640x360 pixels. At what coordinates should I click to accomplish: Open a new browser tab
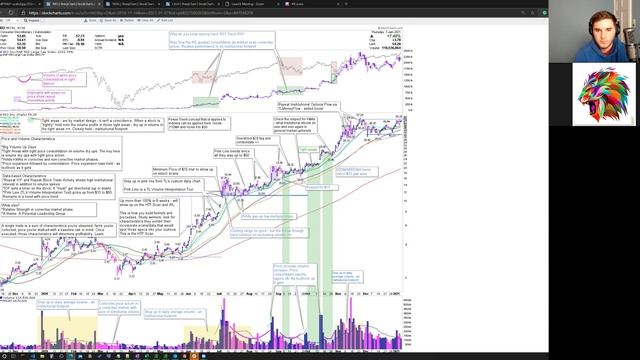coord(346,4)
